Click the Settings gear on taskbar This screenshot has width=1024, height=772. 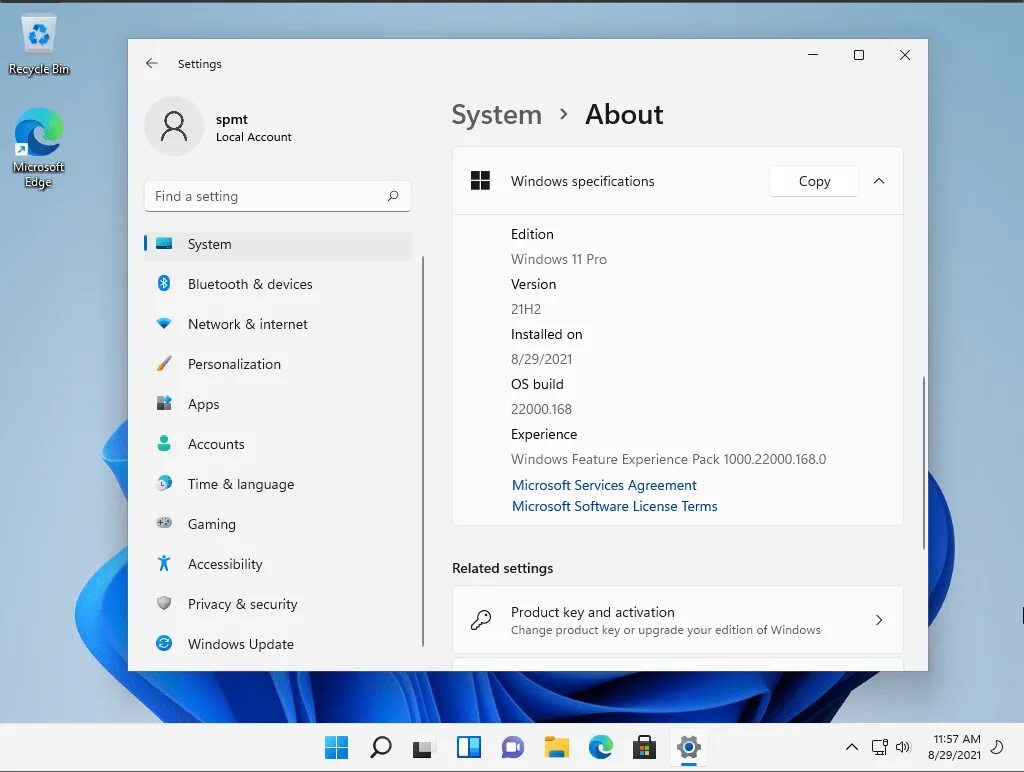click(x=689, y=747)
